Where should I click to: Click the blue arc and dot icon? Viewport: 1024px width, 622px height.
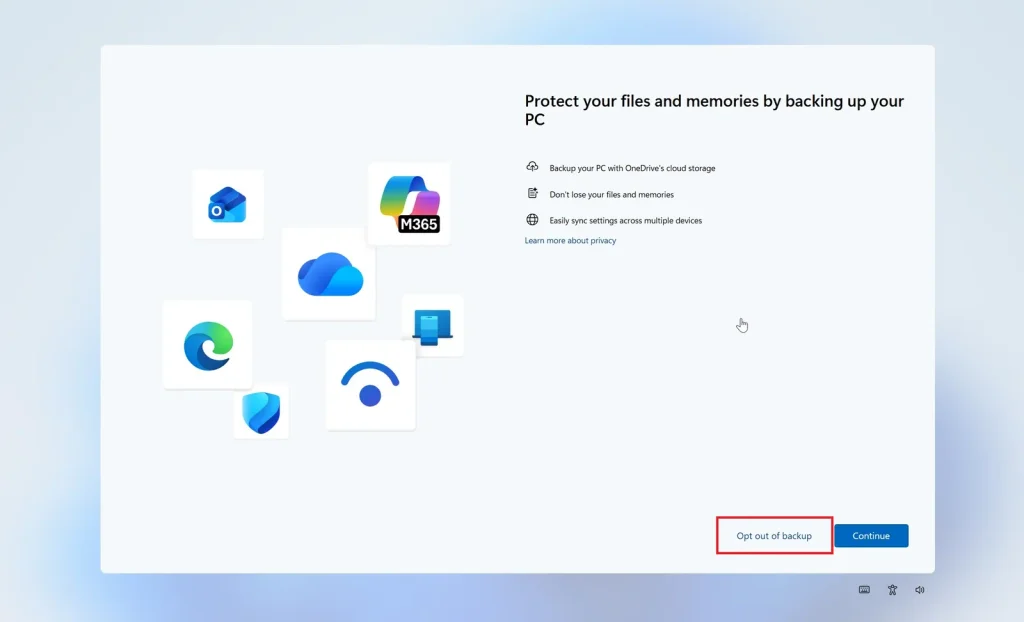[x=370, y=385]
